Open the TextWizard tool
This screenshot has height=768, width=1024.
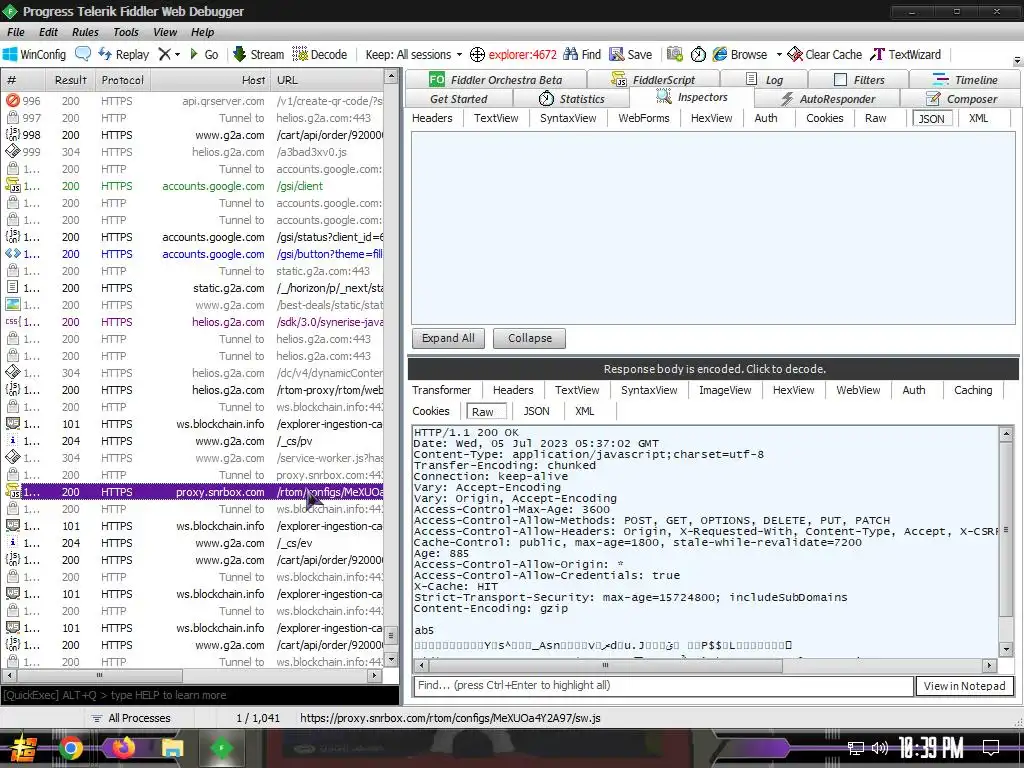click(906, 54)
